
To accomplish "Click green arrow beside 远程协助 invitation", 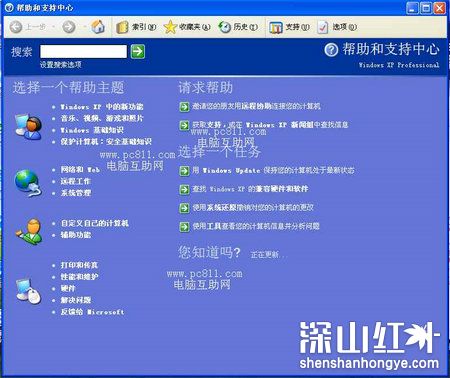I will [184, 107].
